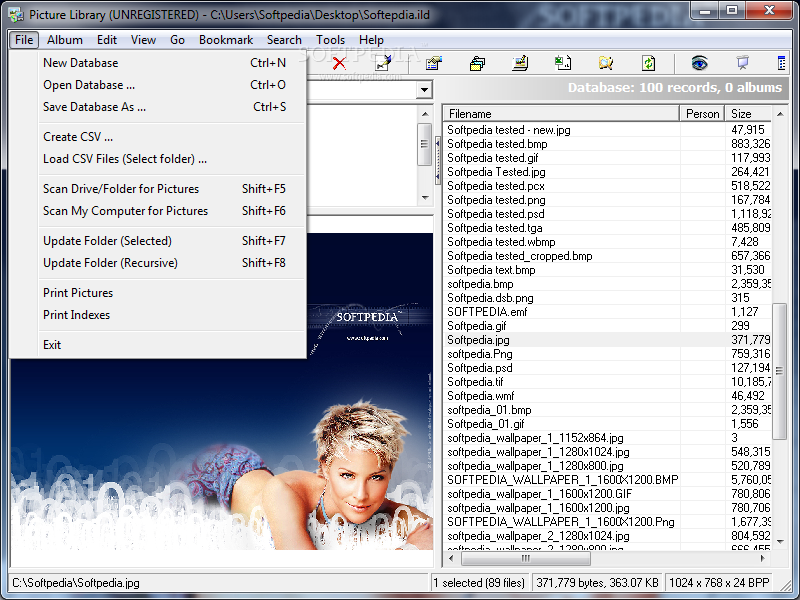Select row Softpedia.wmf

[607, 395]
